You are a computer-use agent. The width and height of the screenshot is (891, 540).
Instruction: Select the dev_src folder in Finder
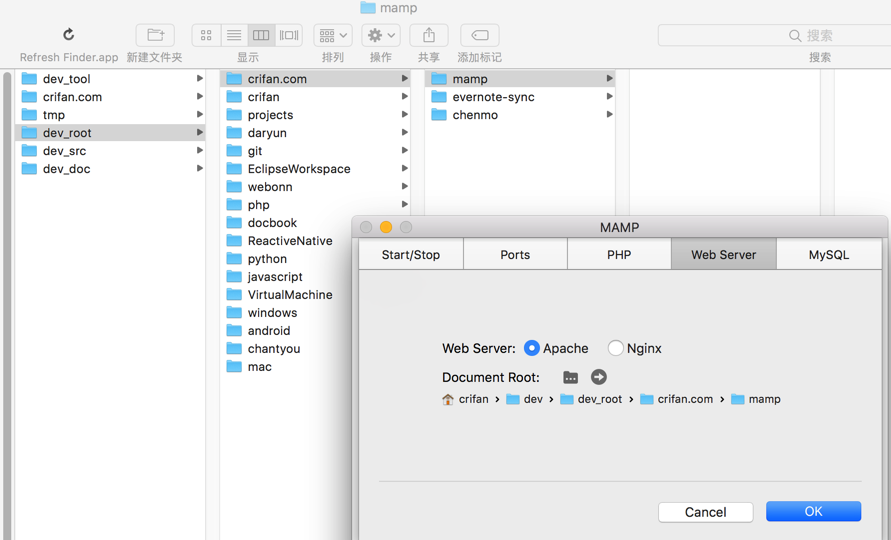coord(110,151)
